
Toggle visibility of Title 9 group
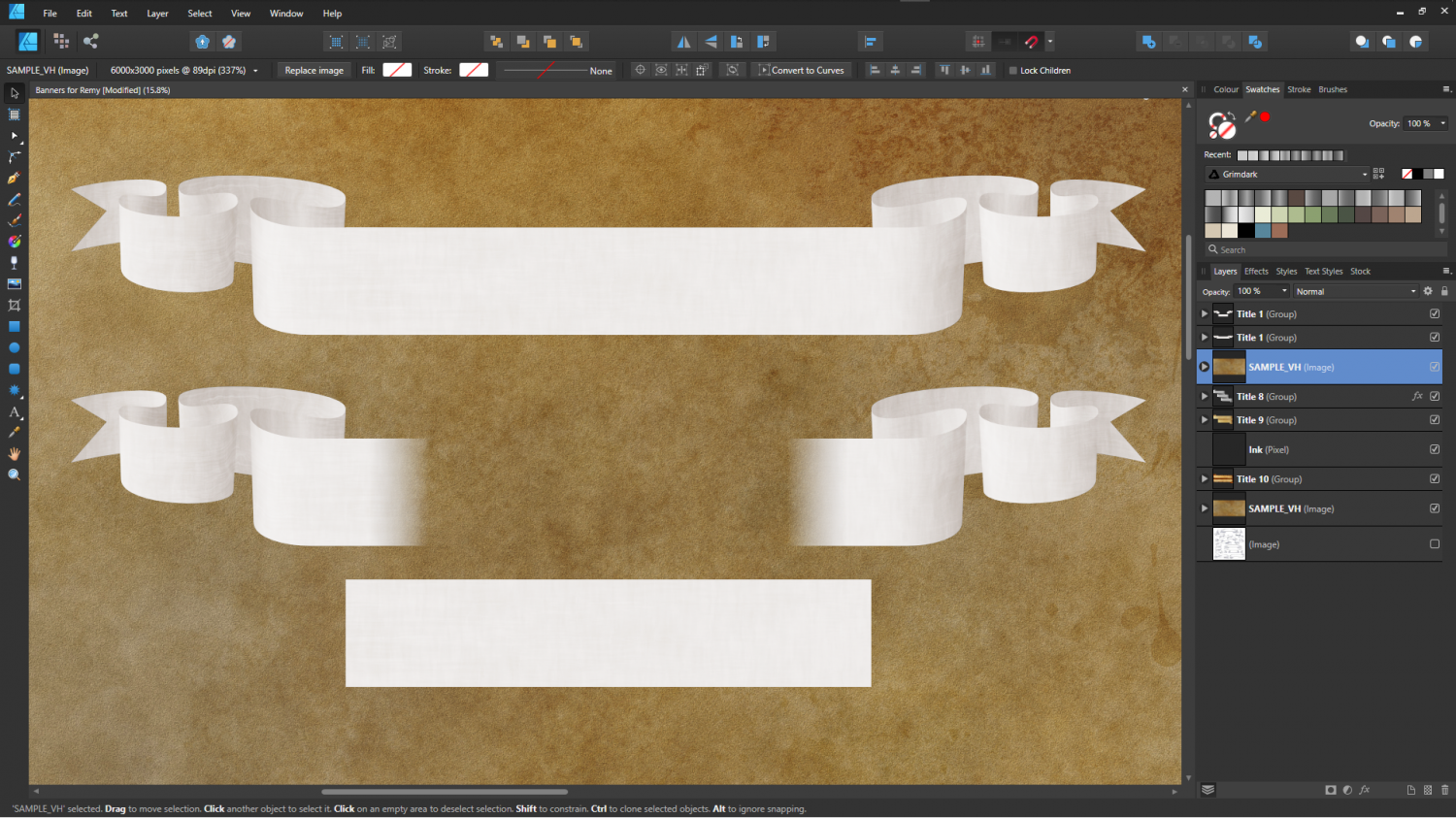1435,419
